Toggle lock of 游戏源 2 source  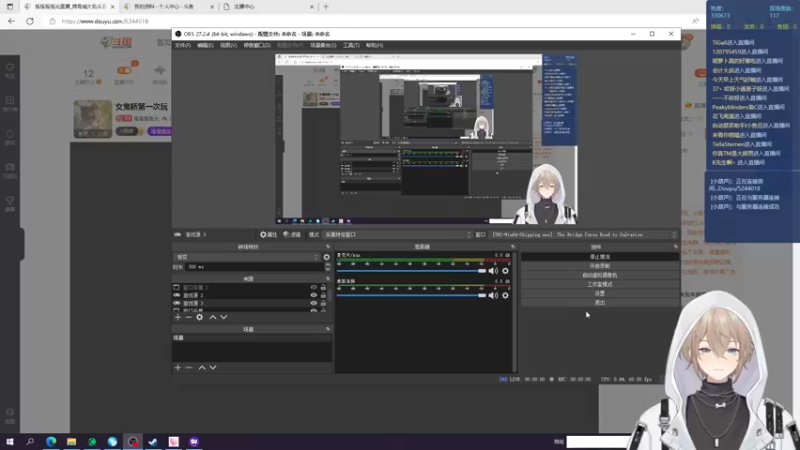click(323, 295)
